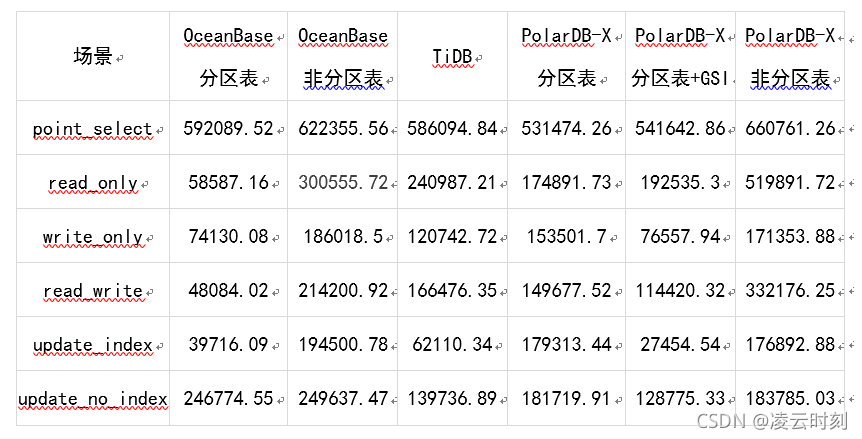Select the value 139736.89
Viewport: 862px width, 439px height.
click(x=452, y=398)
